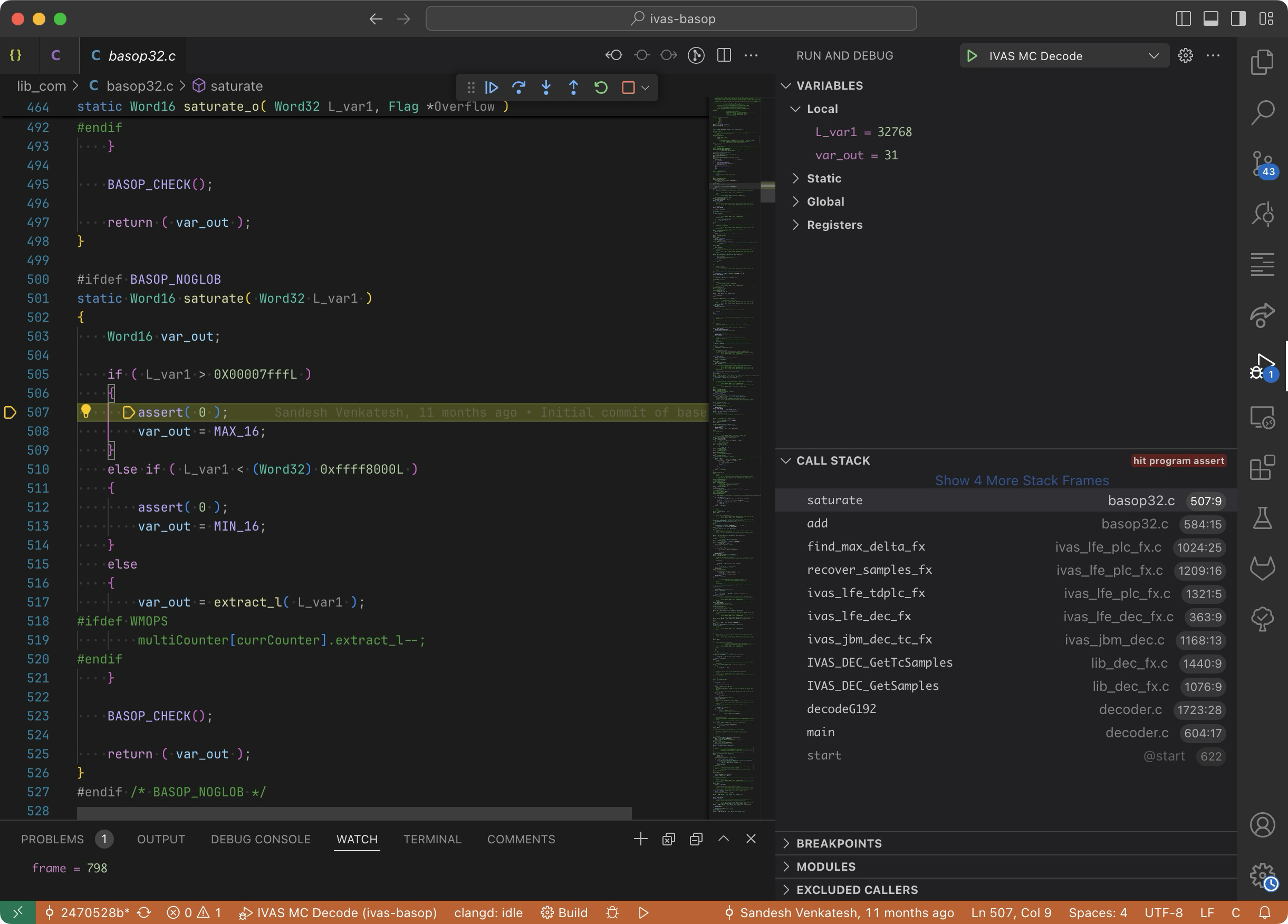
Task: Click Show 4 More Stack Frames
Action: pos(1021,480)
